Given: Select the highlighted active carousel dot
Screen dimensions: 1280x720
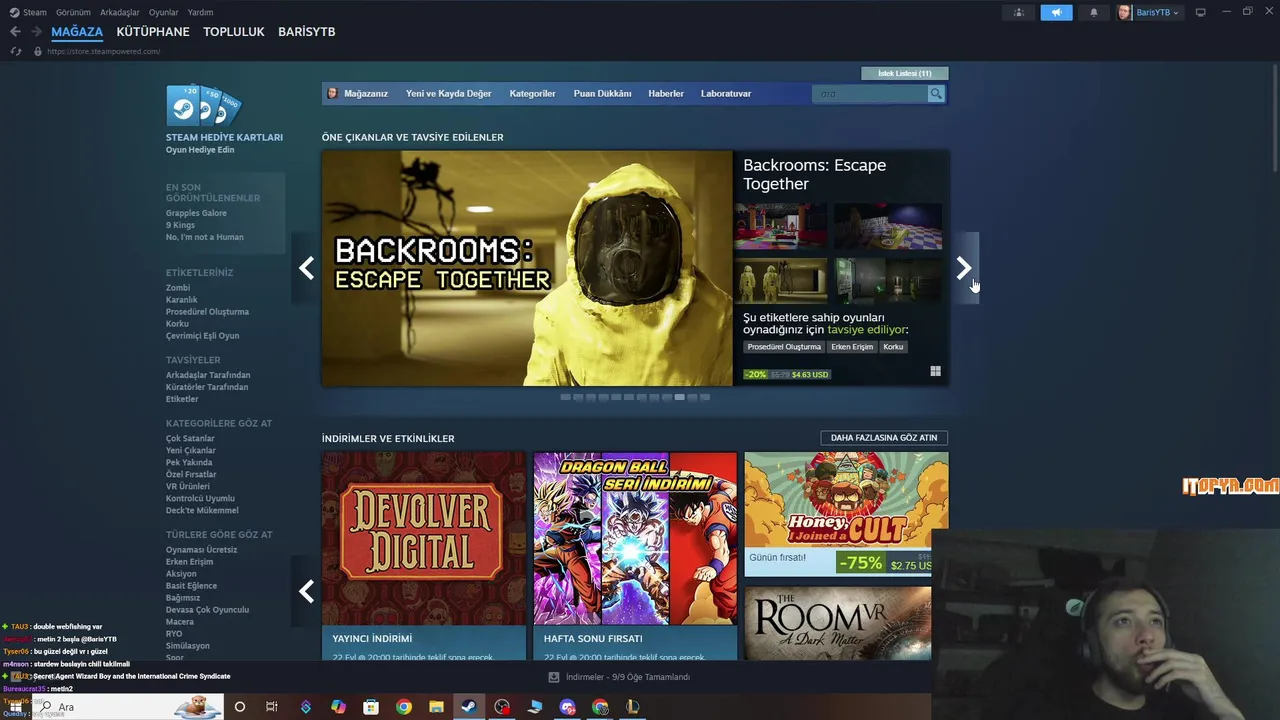Looking at the screenshot, I should pos(679,397).
